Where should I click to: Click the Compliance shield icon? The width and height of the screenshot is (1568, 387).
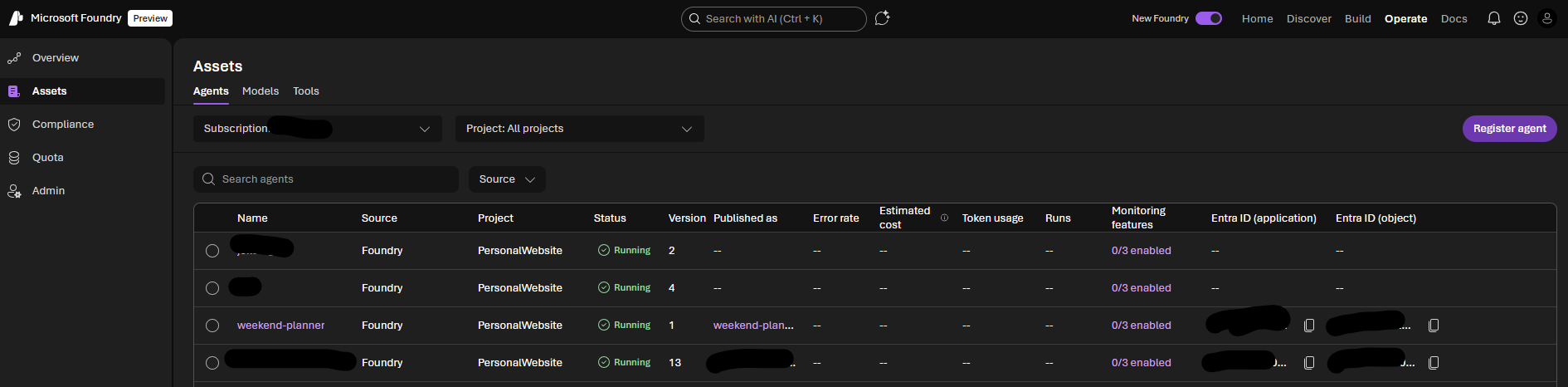pyautogui.click(x=14, y=125)
